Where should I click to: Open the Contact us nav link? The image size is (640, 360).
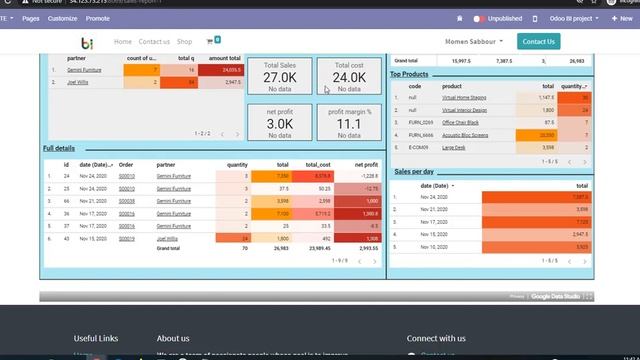tap(154, 42)
